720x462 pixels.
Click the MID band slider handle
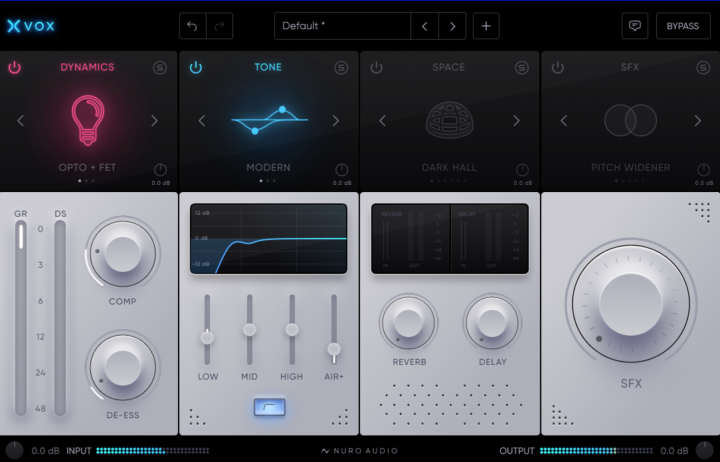[249, 329]
